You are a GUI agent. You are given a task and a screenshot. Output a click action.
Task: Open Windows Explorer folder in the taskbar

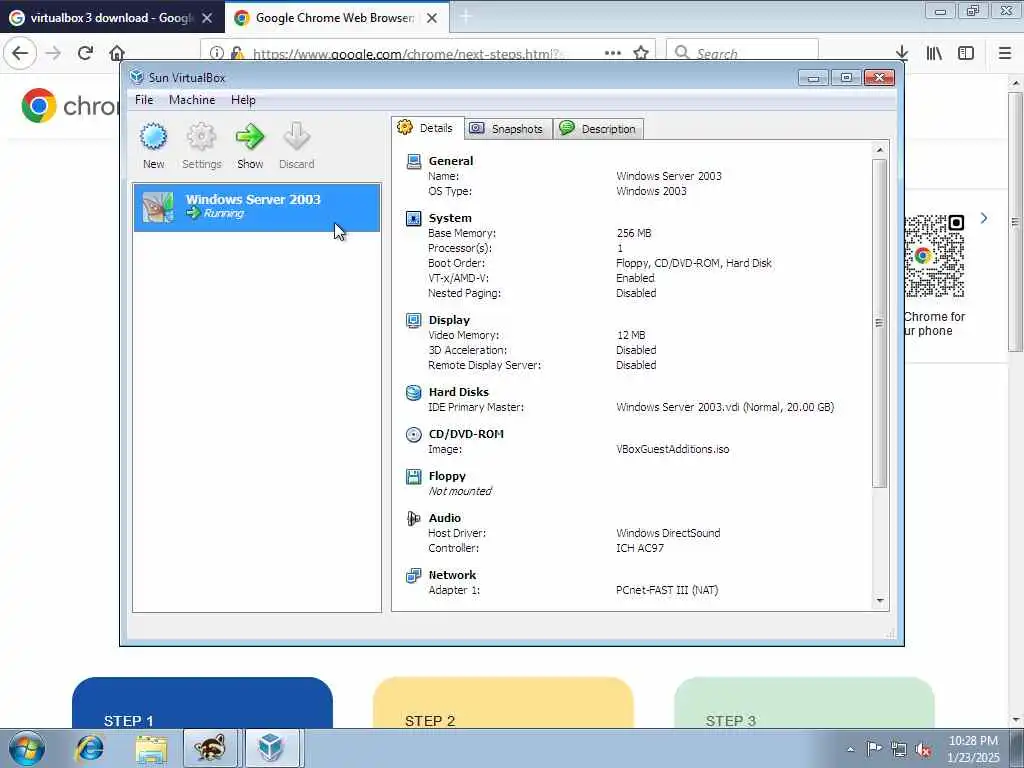(x=152, y=748)
